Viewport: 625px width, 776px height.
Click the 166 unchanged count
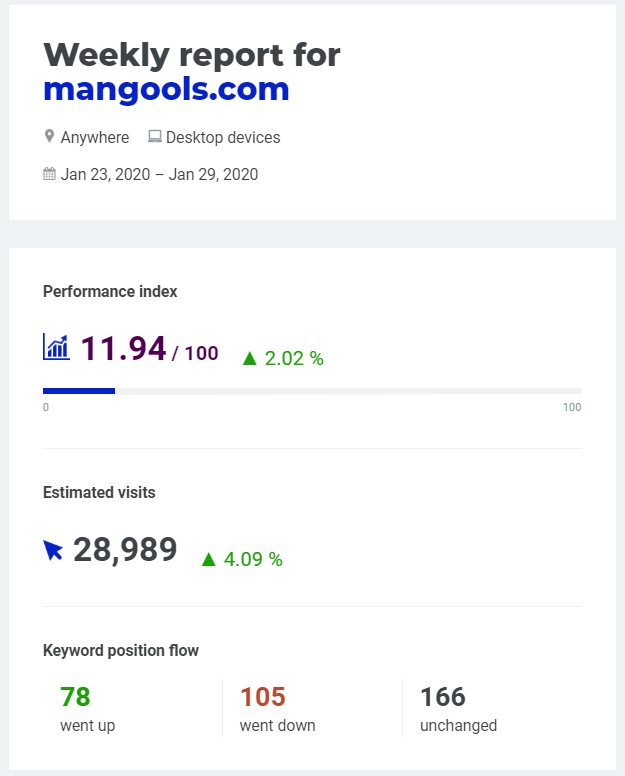443,697
